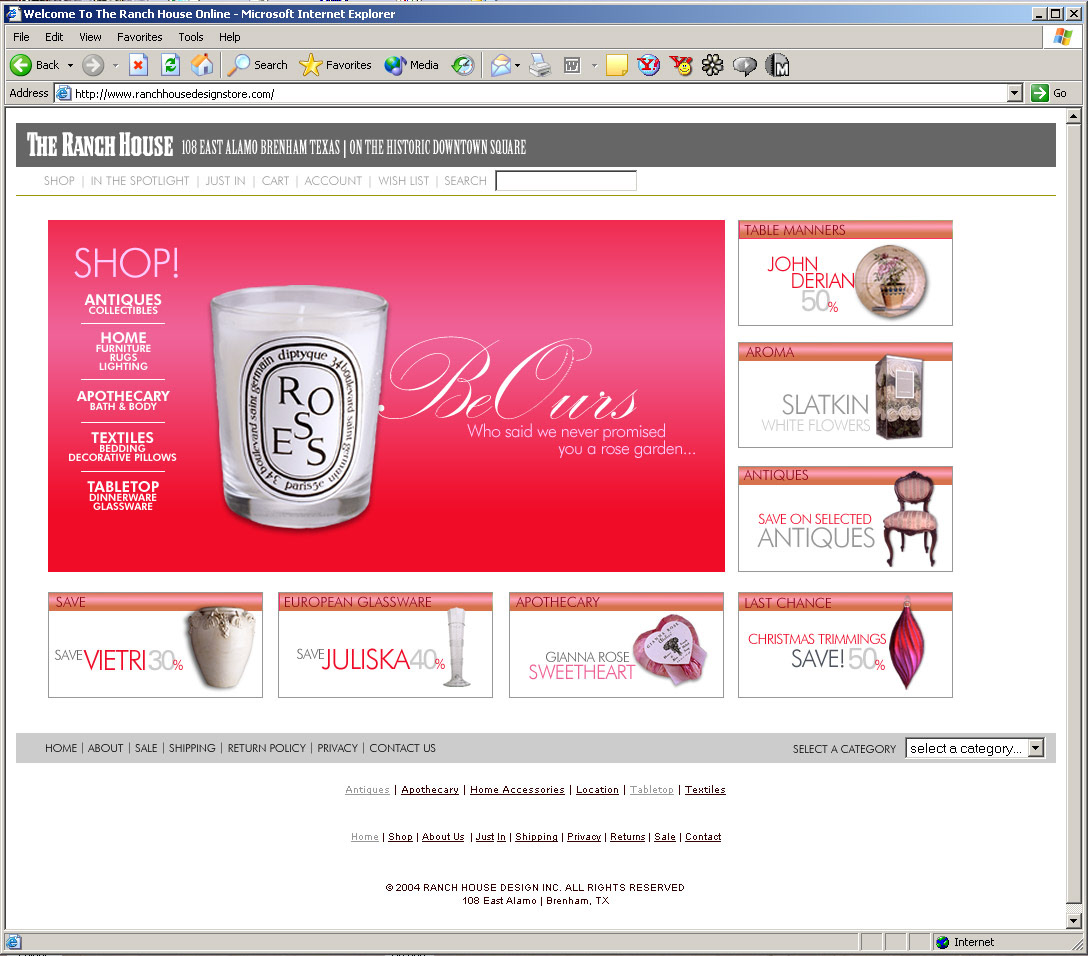Viewport: 1088px width, 956px height.
Task: Click the speech bubble messenger icon
Action: coord(745,66)
